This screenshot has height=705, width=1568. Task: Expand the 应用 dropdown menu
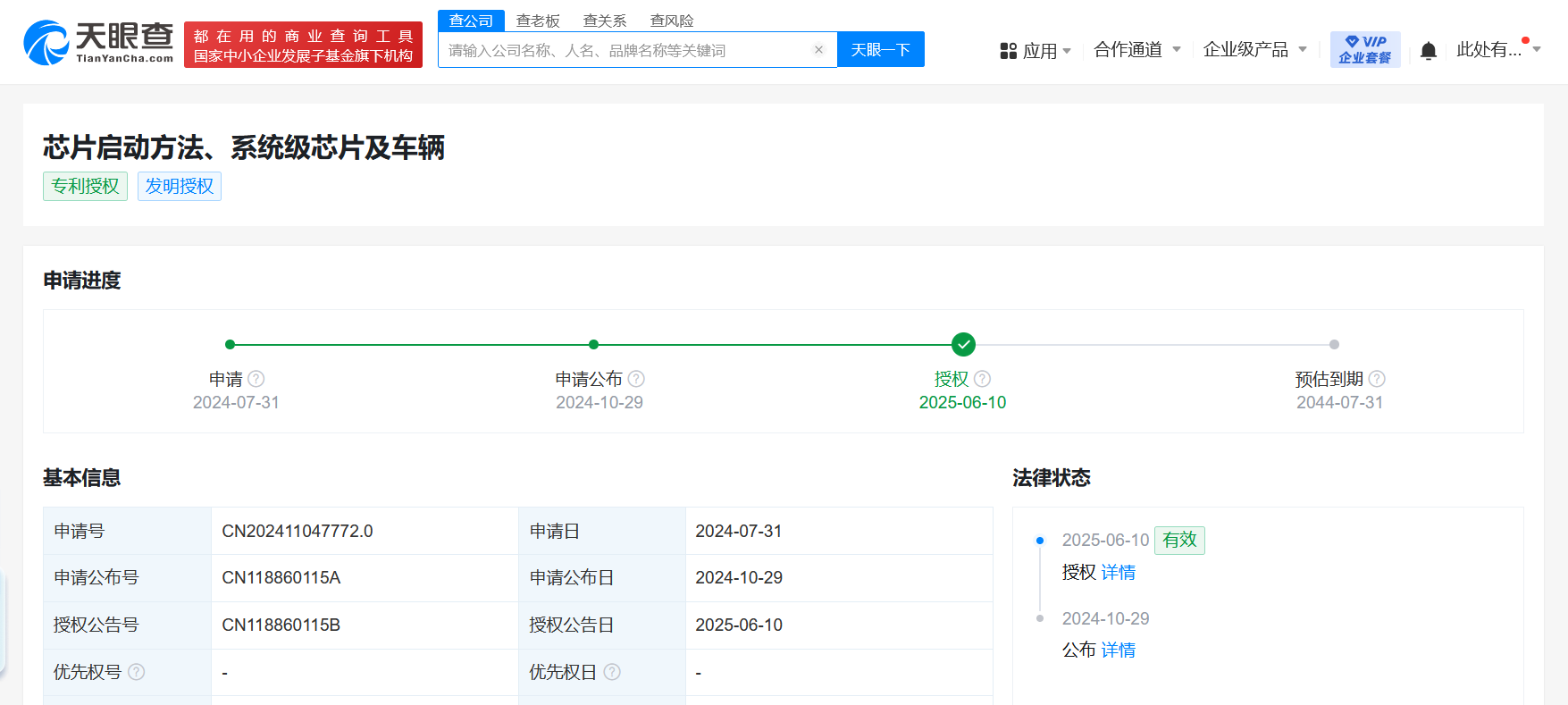[1036, 51]
